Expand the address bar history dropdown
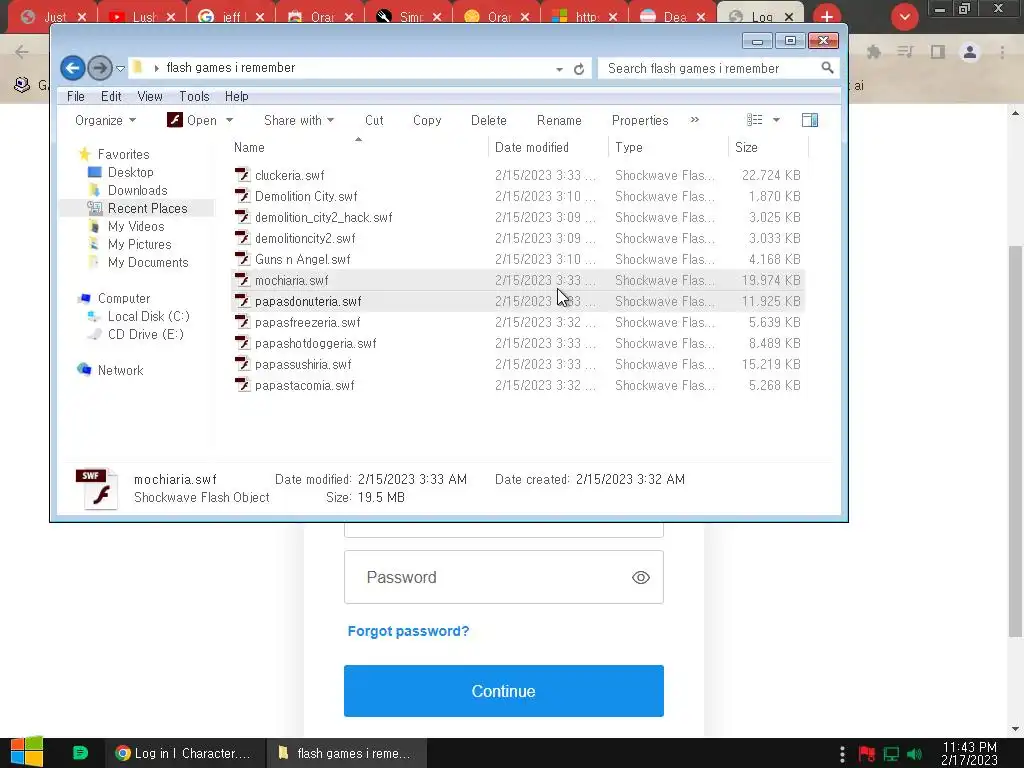Screen dimensions: 1024x768 [x=560, y=69]
